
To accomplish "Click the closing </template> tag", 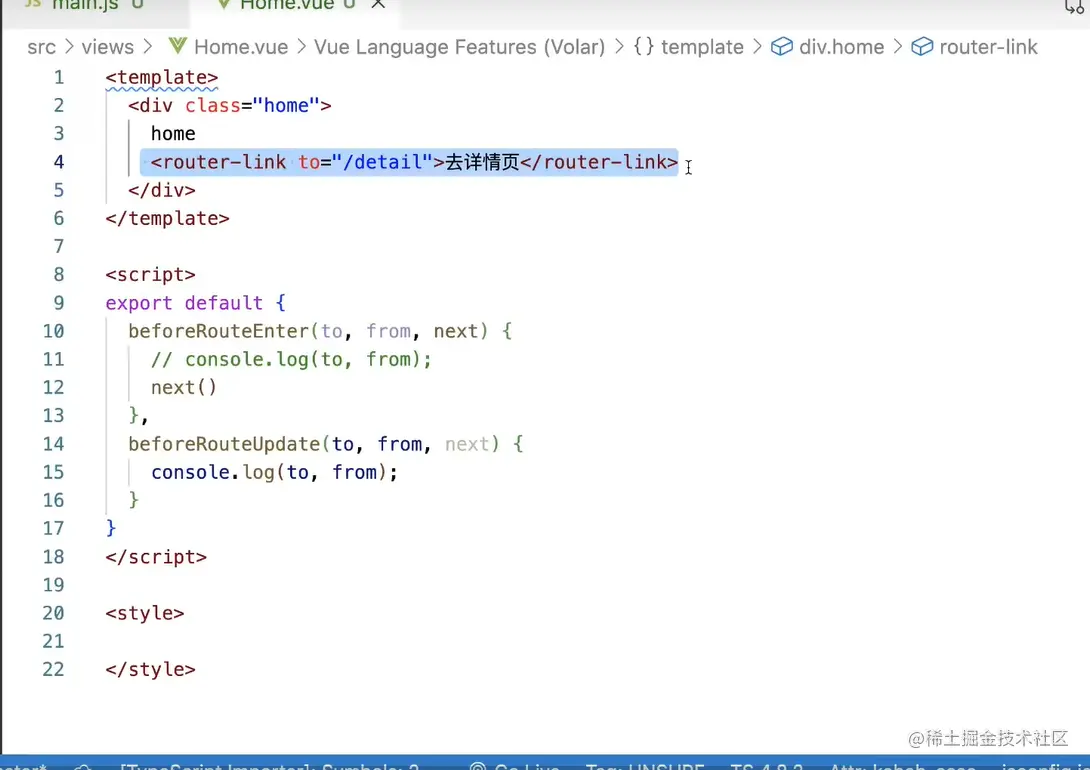I will pos(168,219).
